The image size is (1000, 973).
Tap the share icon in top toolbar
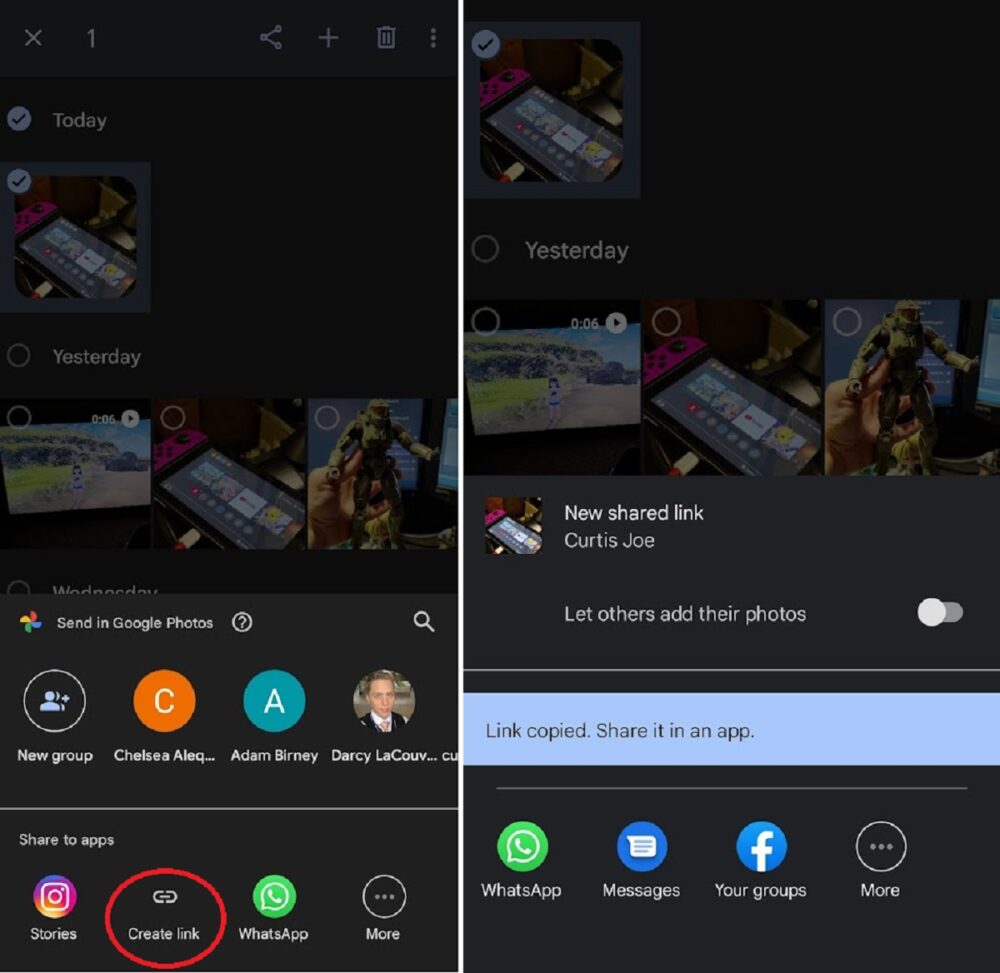pos(271,38)
